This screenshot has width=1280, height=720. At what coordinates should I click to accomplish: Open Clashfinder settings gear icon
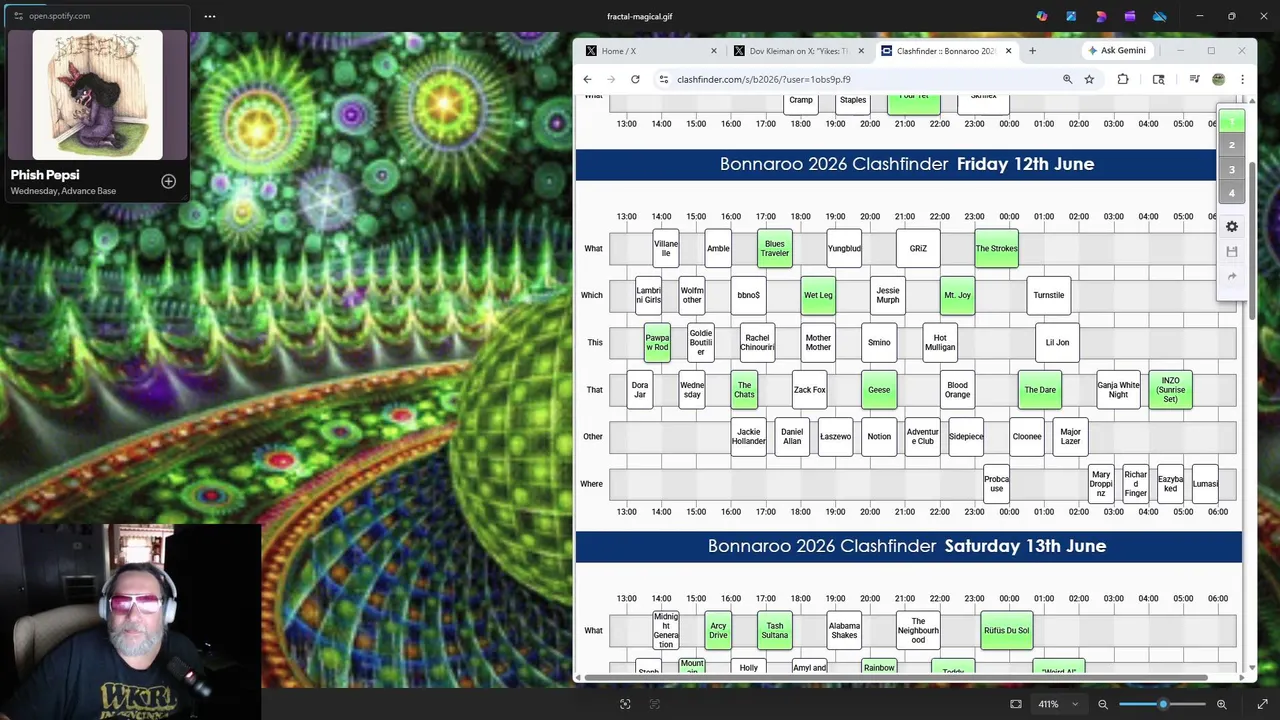1232,227
